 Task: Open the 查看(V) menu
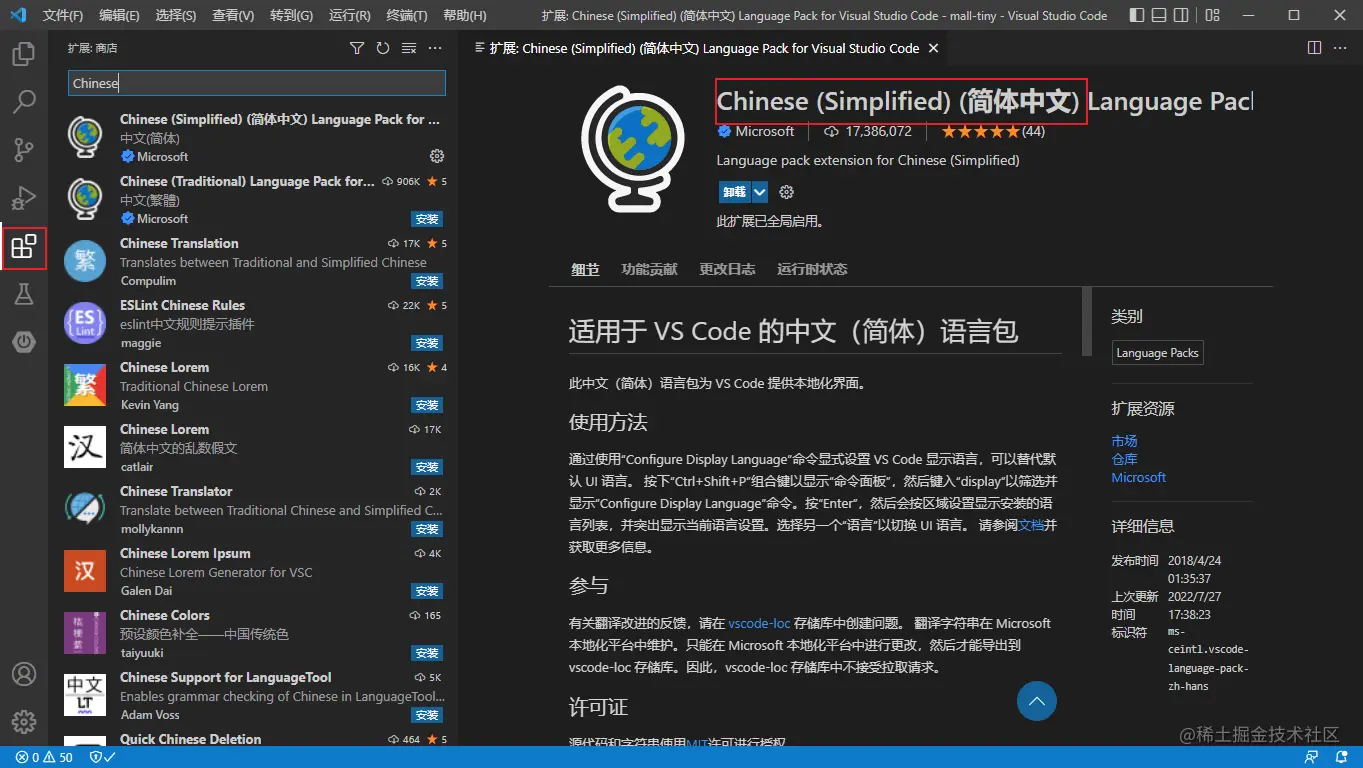233,15
